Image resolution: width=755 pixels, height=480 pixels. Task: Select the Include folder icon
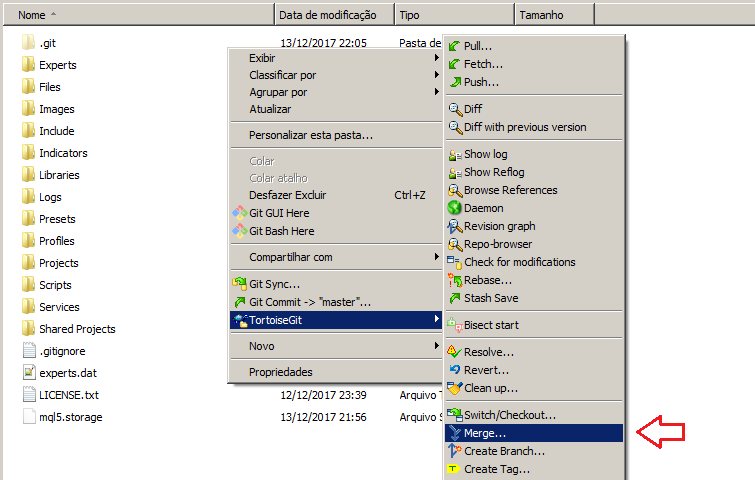[x=28, y=130]
